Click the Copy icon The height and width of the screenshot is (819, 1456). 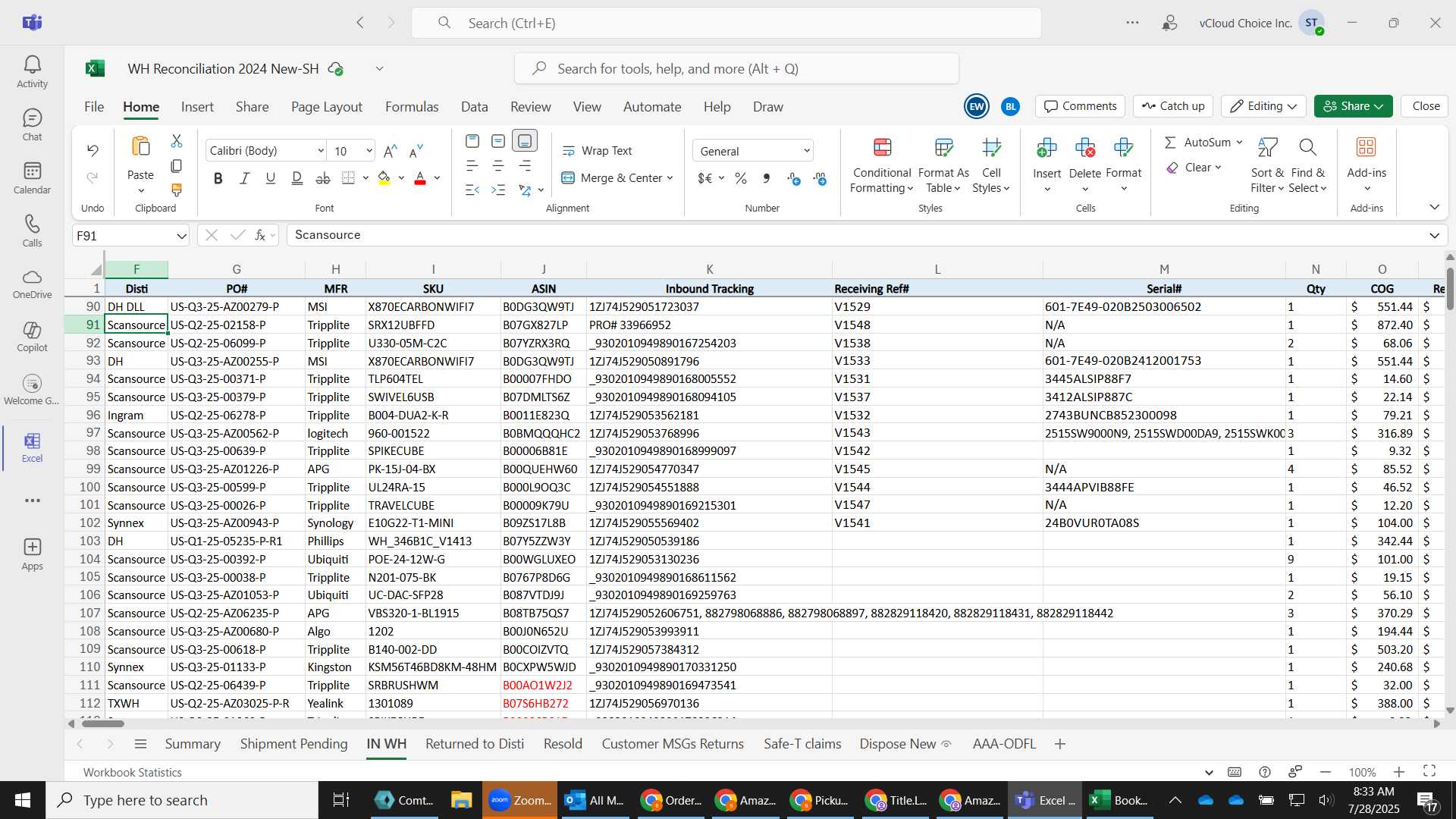177,165
